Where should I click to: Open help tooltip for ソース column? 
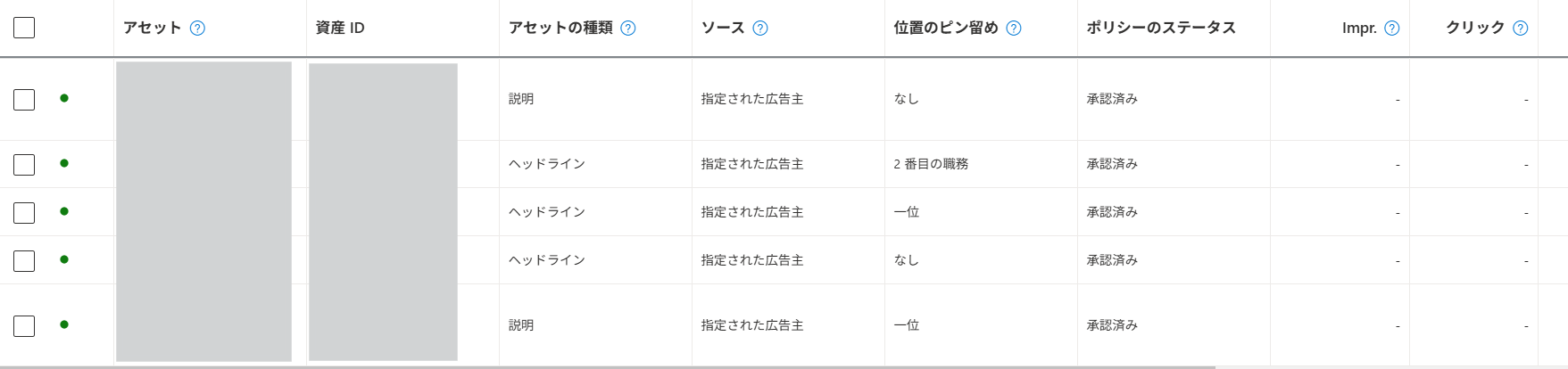(760, 29)
